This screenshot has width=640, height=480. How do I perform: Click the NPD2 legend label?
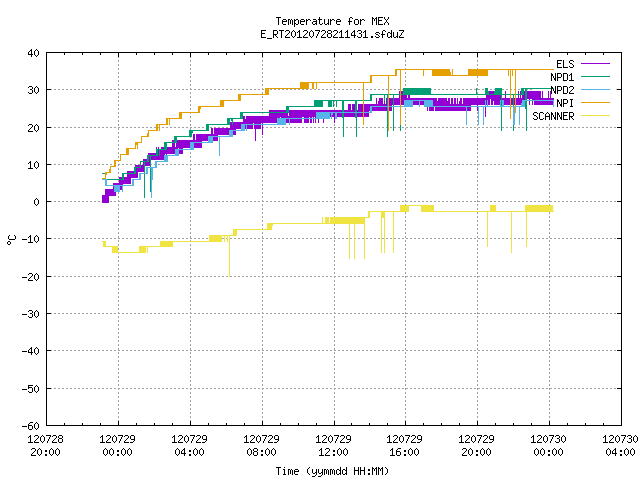click(x=562, y=90)
